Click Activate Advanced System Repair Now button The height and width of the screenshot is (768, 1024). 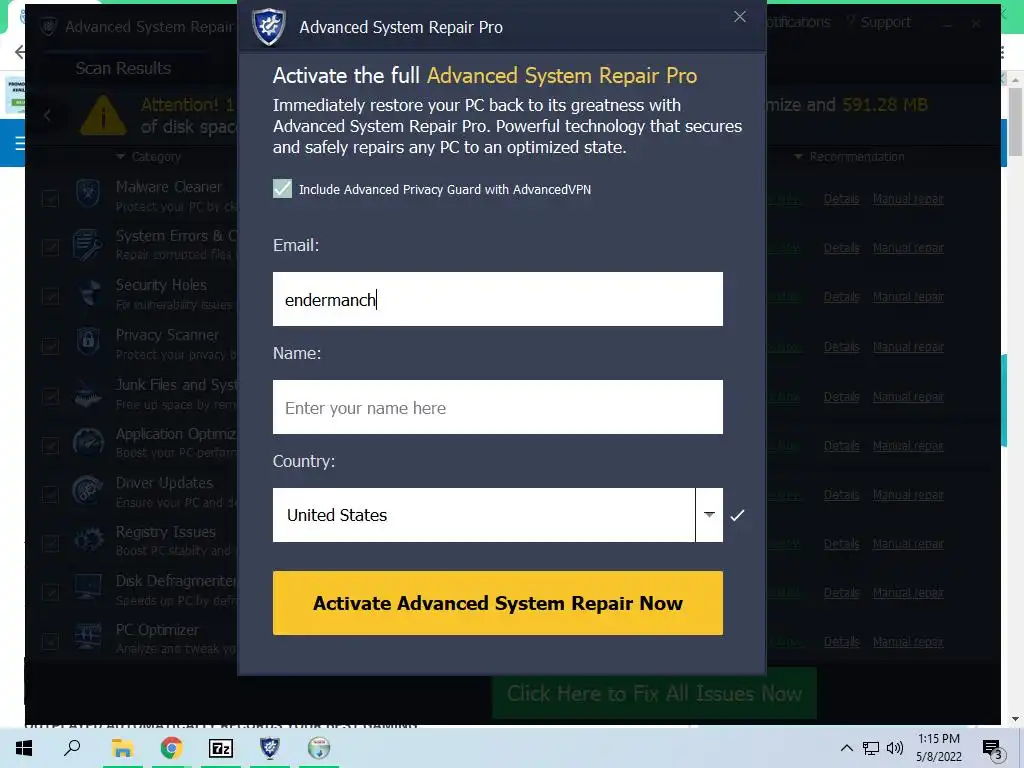[x=498, y=603]
